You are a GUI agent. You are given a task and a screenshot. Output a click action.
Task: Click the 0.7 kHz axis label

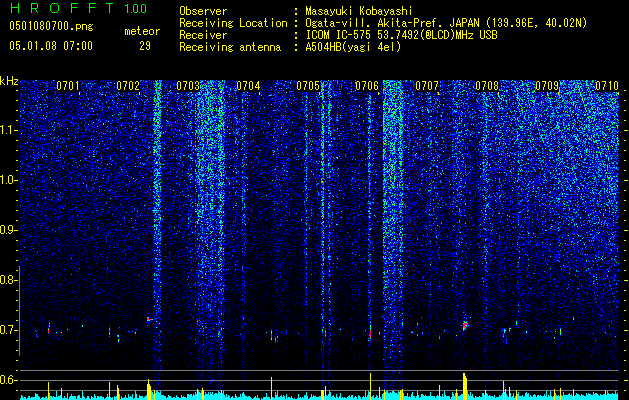(x=8, y=330)
